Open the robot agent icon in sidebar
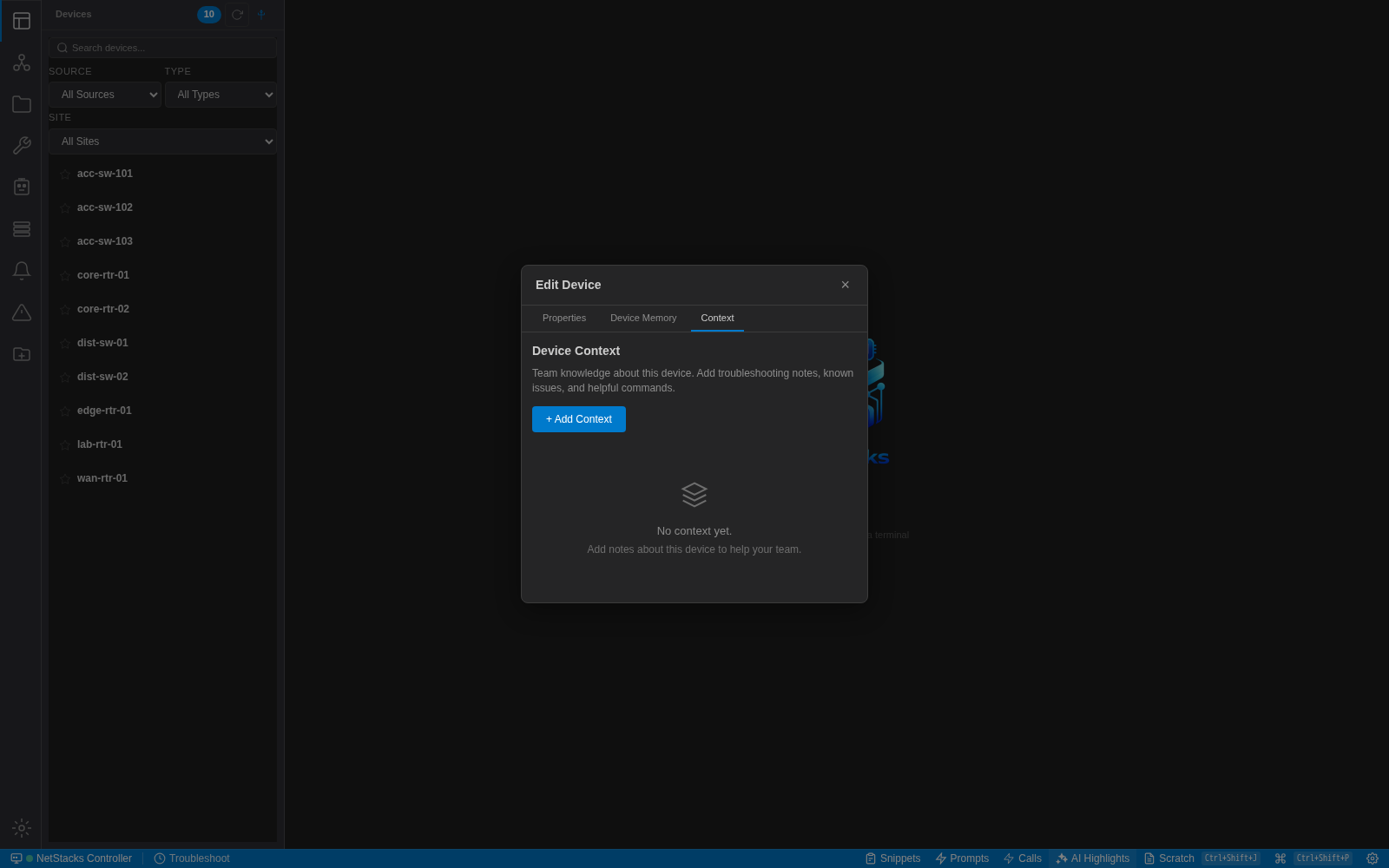This screenshot has height=868, width=1389. (22, 187)
